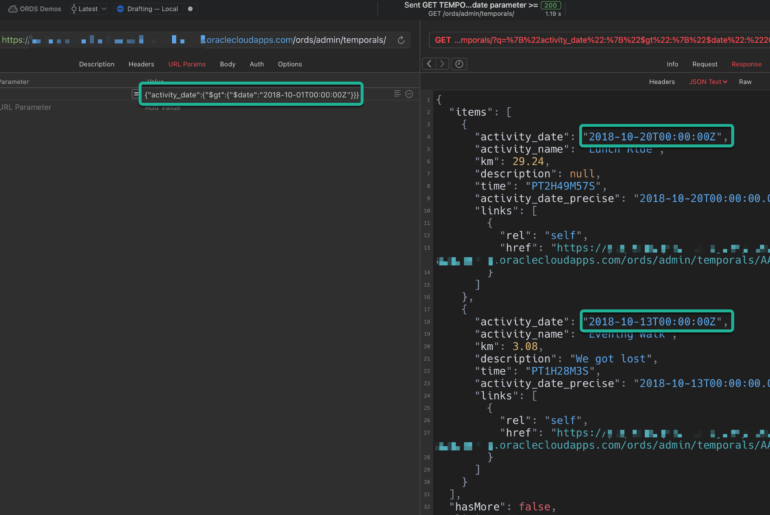Click the red GET request summary bar
The height and width of the screenshot is (515, 770).
click(600, 40)
